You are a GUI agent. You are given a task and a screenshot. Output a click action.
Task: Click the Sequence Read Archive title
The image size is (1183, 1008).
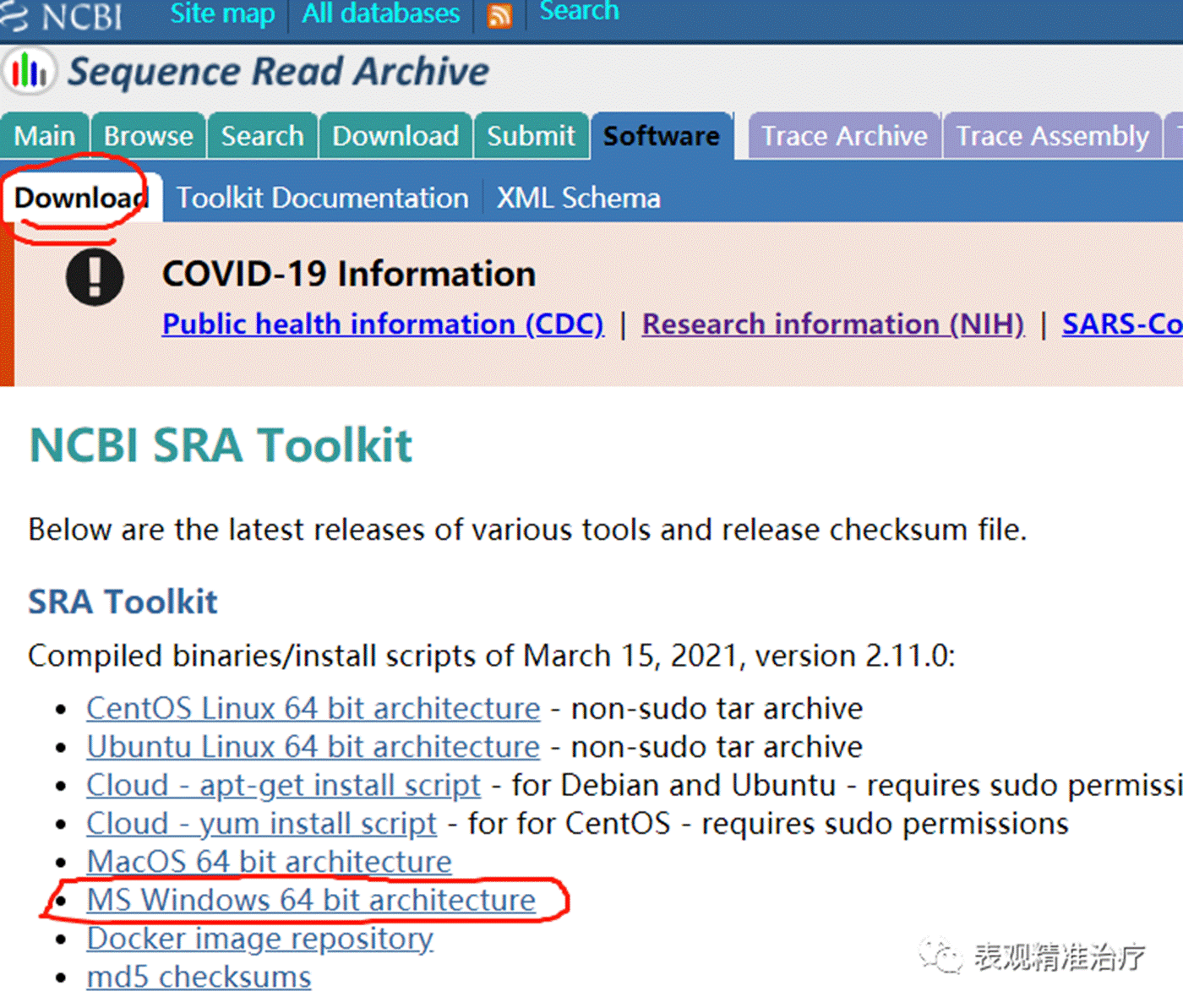[x=278, y=71]
